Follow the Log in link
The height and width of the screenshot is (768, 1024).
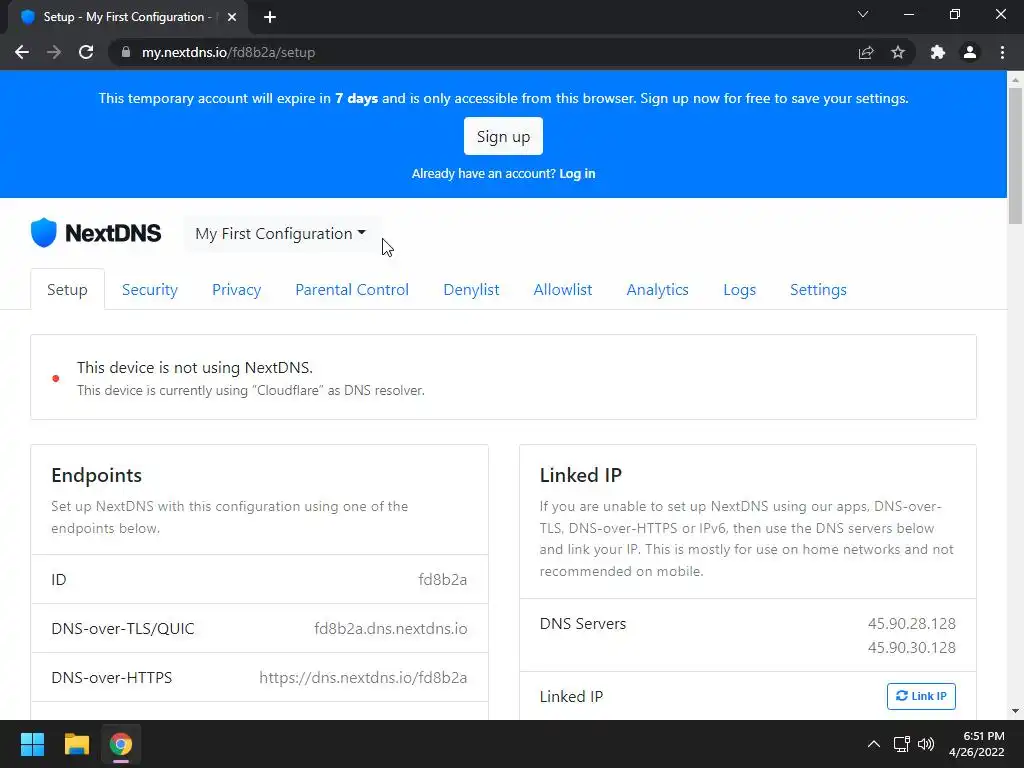(x=577, y=174)
